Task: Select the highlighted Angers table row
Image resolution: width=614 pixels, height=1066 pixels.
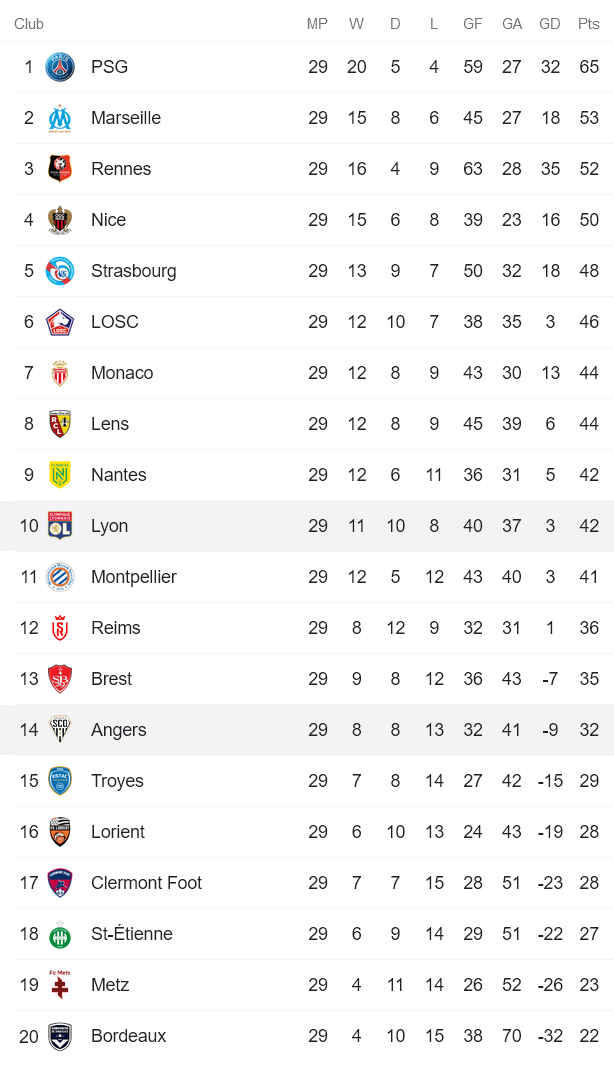Action: click(x=300, y=730)
